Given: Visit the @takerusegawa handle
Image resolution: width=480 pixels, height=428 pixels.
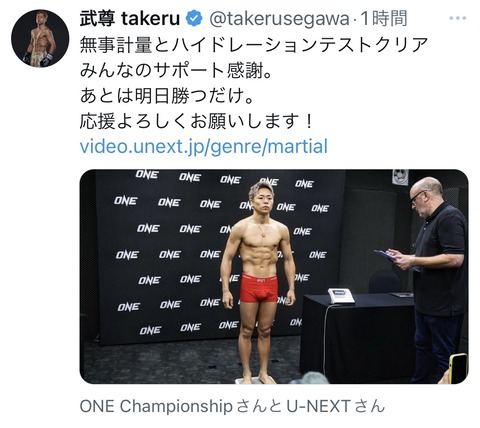Looking at the screenshot, I should (279, 19).
